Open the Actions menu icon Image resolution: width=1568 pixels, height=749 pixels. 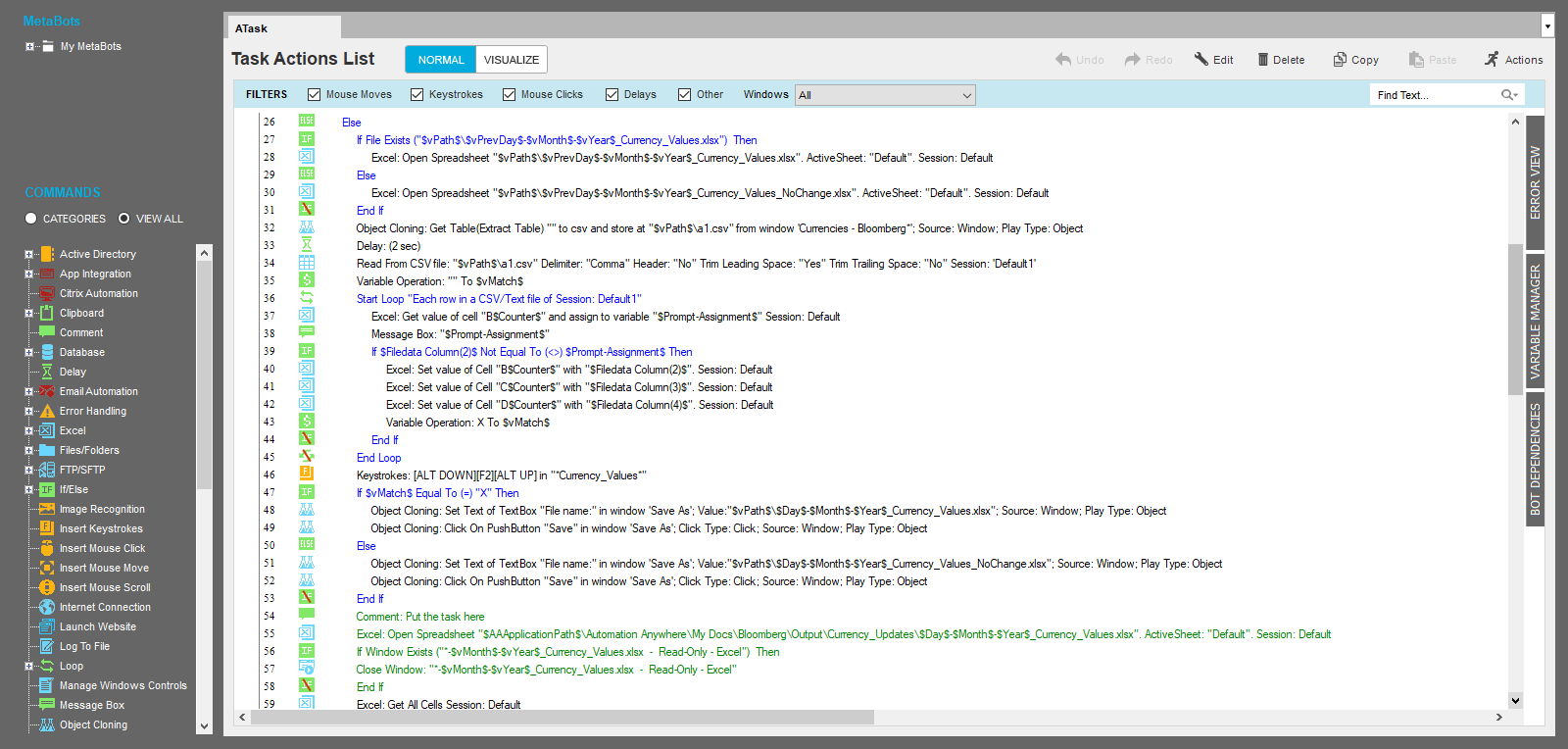pyautogui.click(x=1492, y=60)
